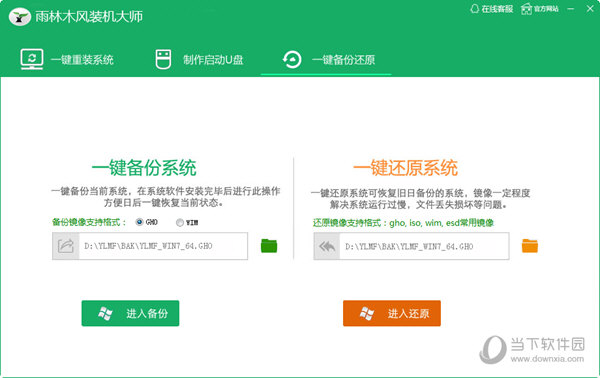Start restore with 进入还原 button
The height and width of the screenshot is (378, 600).
392,313
